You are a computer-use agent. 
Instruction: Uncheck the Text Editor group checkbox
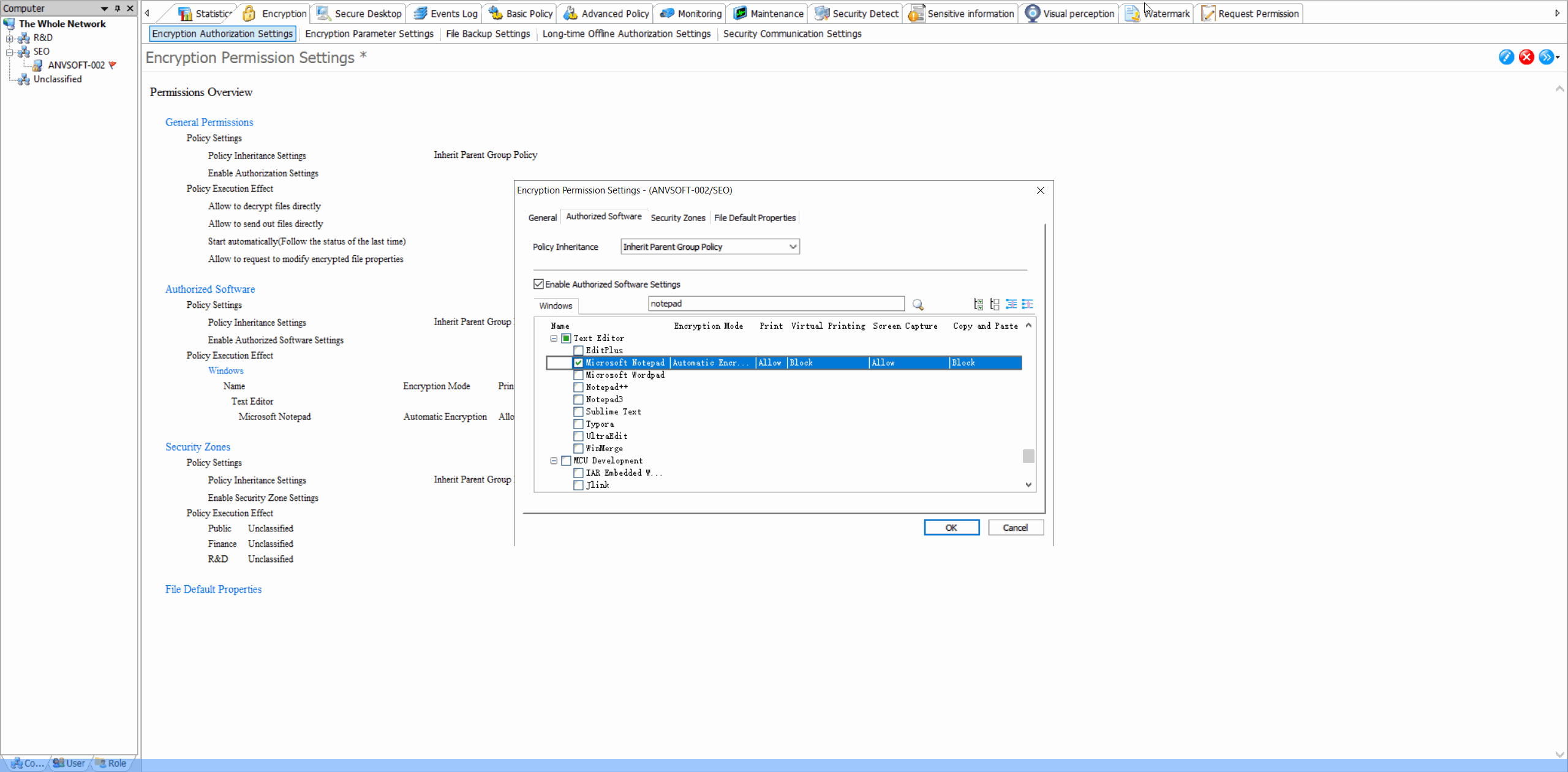(x=565, y=338)
